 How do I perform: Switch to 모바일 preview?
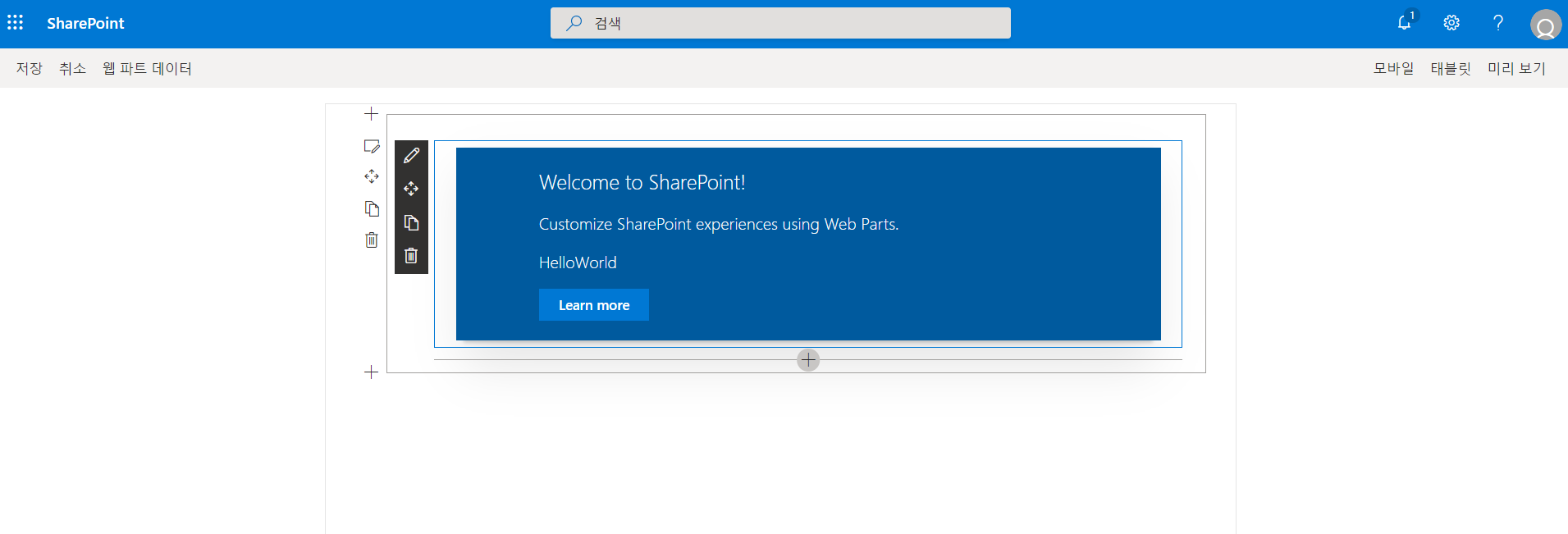1394,68
